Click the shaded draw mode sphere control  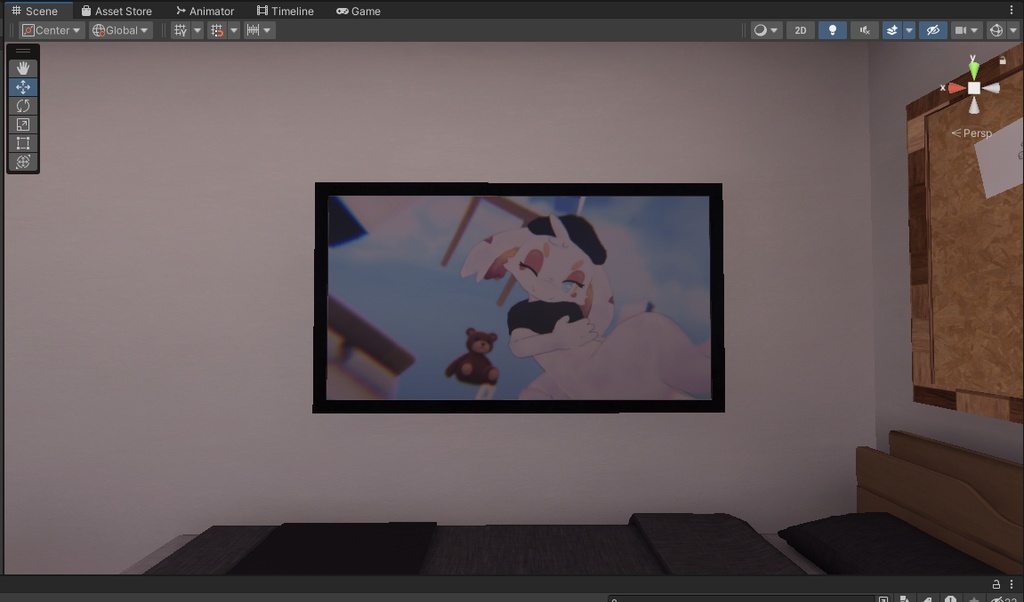pos(761,30)
